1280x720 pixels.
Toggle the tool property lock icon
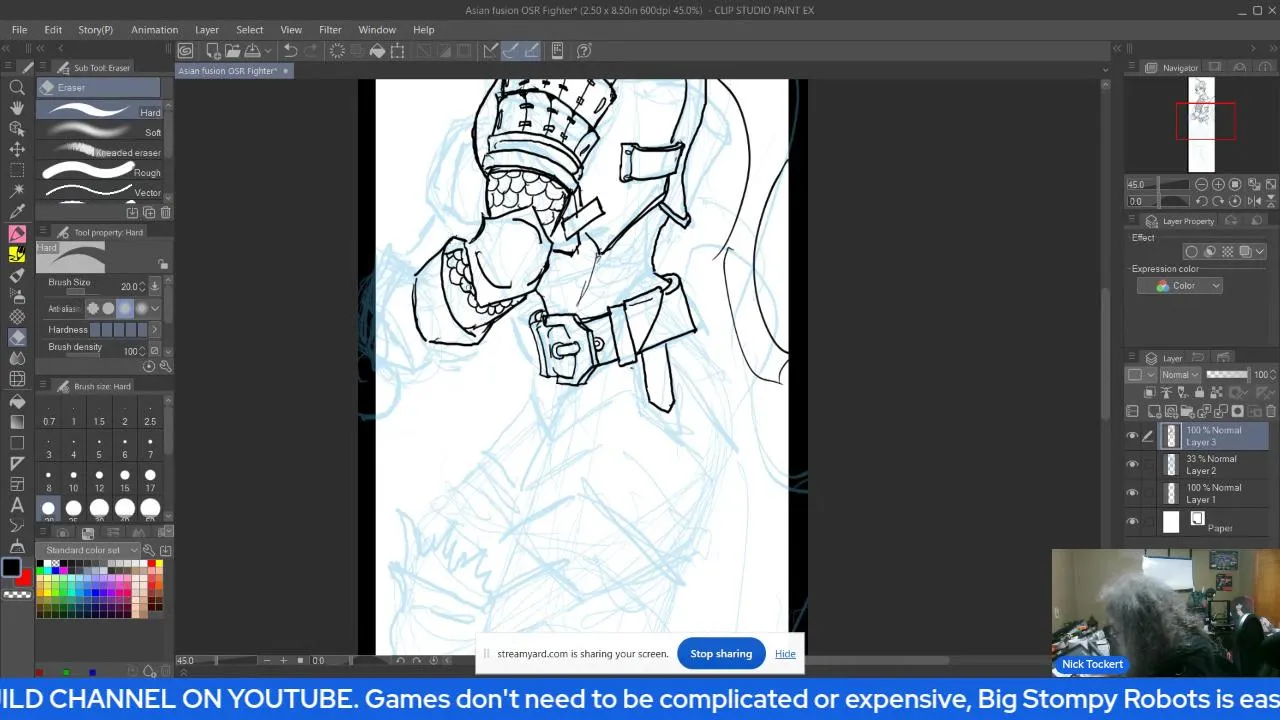[x=162, y=264]
